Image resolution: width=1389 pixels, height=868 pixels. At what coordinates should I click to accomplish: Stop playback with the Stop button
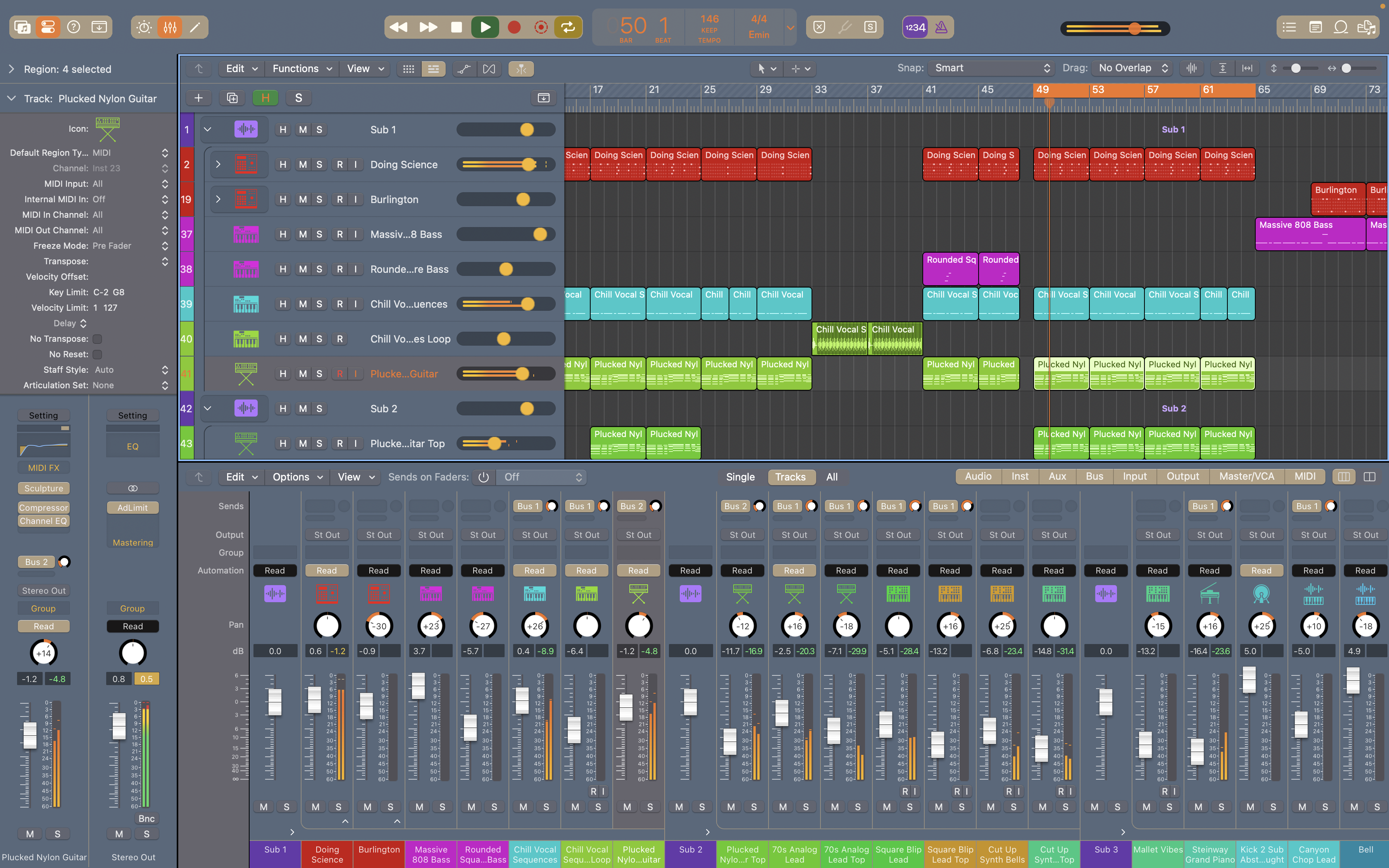456,27
